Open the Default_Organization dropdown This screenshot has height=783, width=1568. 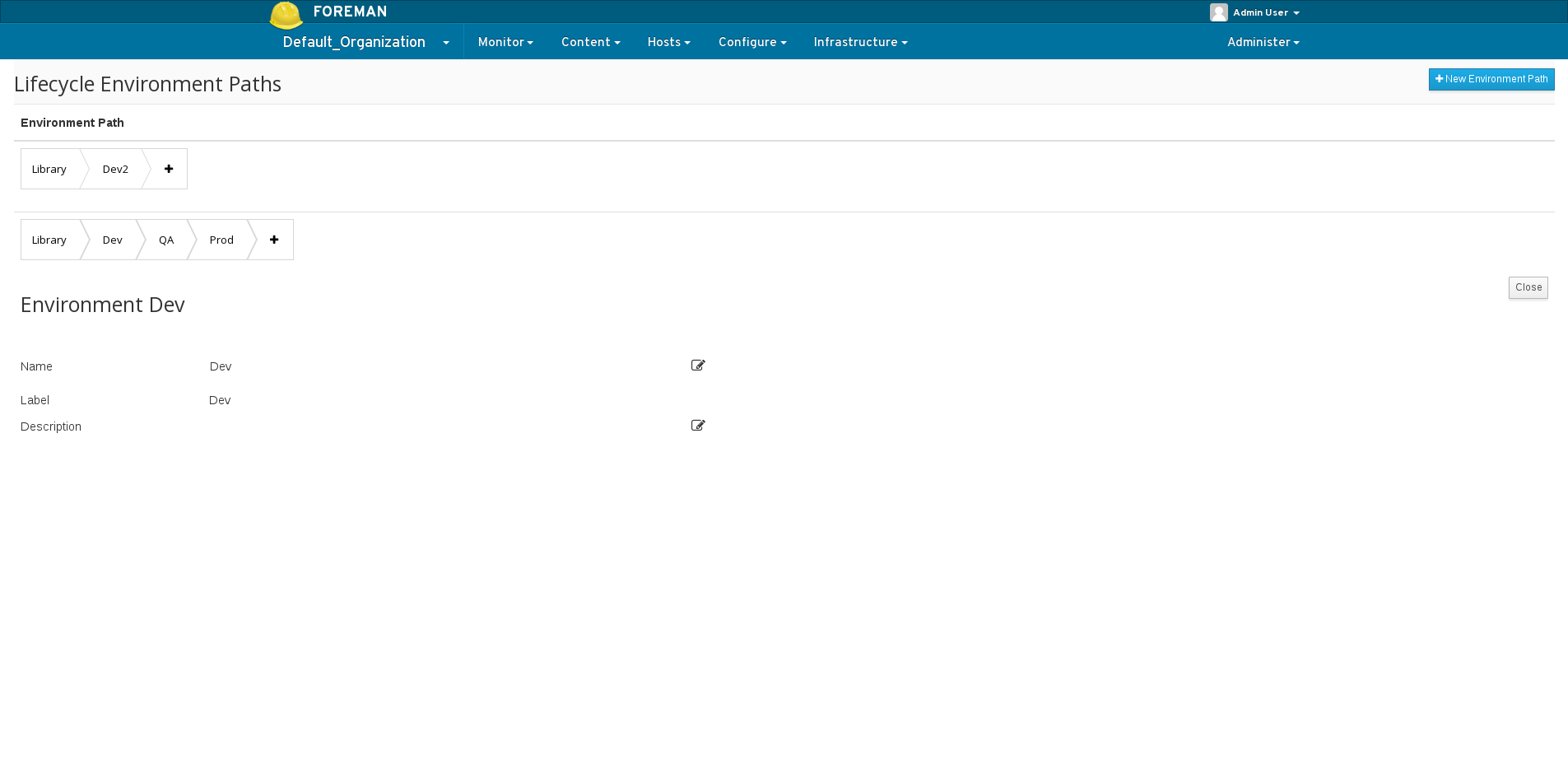pos(366,42)
